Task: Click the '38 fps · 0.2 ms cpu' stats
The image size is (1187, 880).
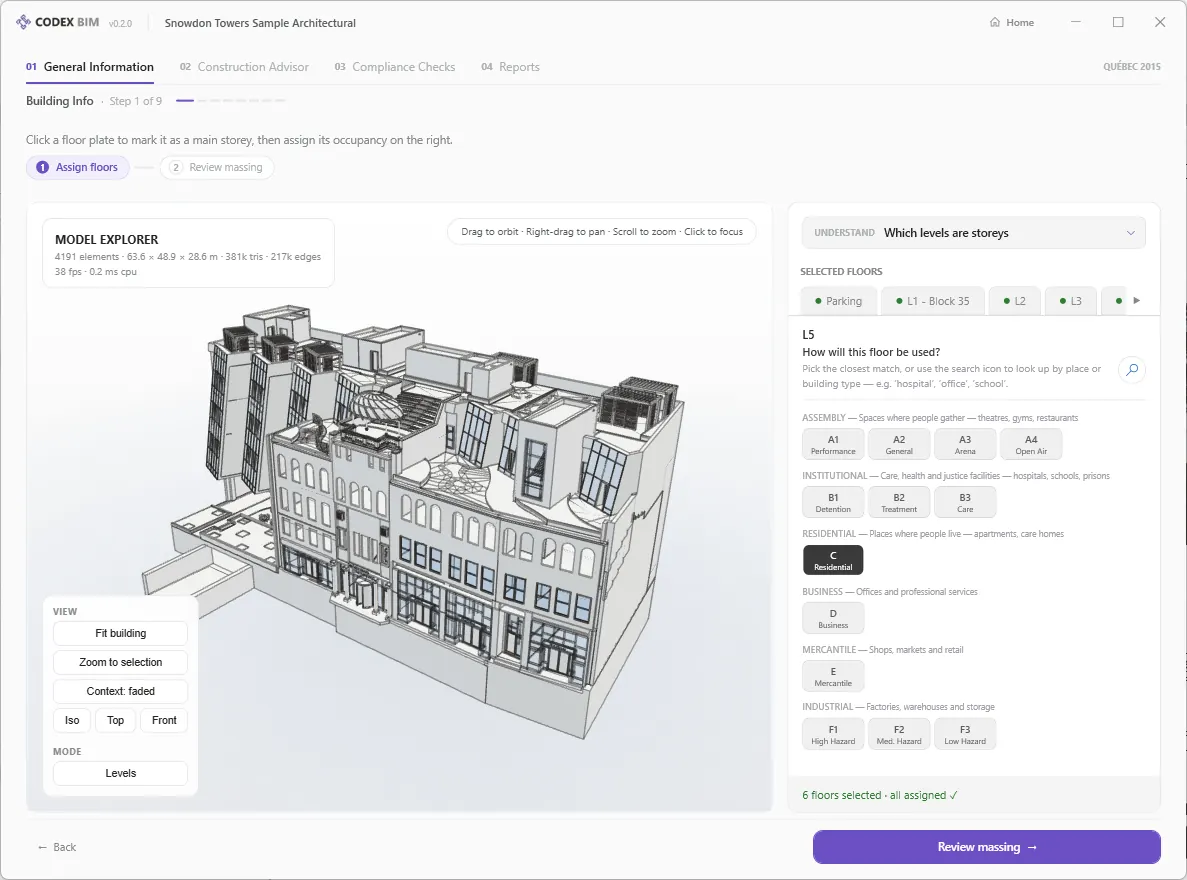Action: [95, 272]
